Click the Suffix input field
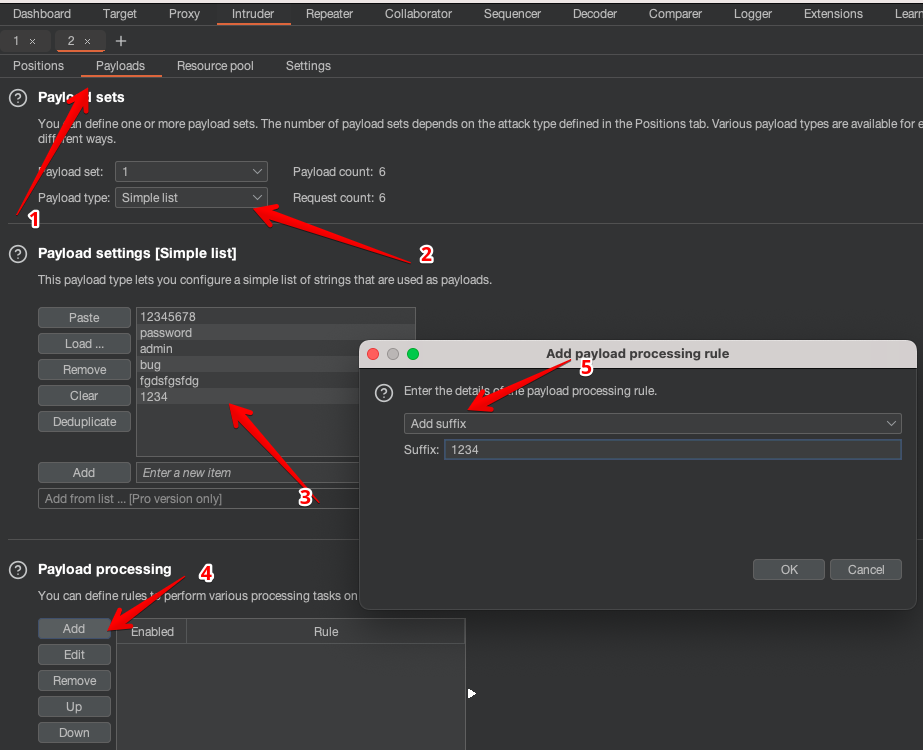 click(x=673, y=450)
